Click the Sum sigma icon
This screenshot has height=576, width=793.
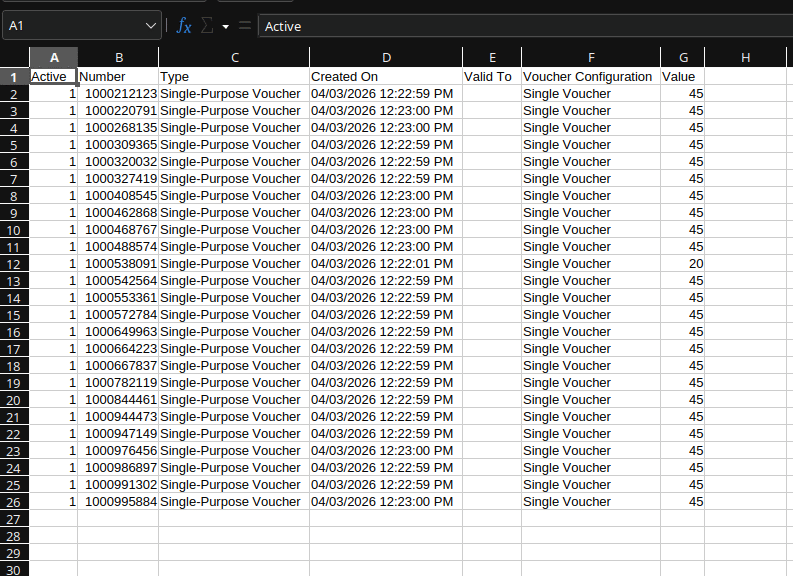(207, 25)
